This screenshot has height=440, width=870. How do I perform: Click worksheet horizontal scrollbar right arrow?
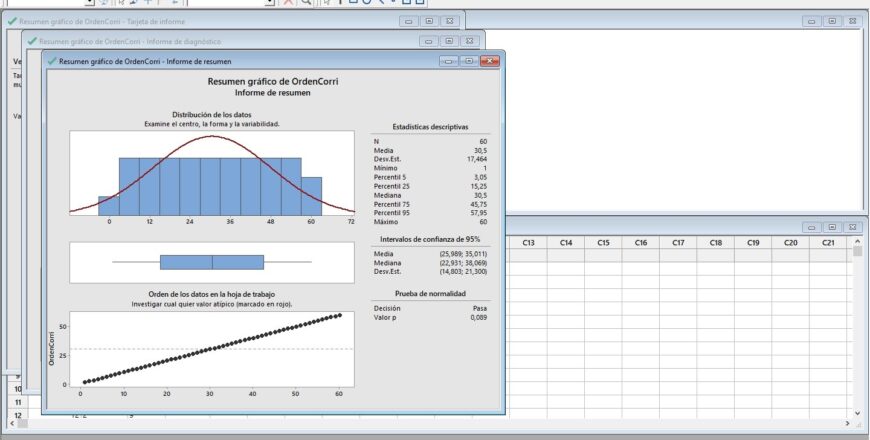(x=847, y=423)
